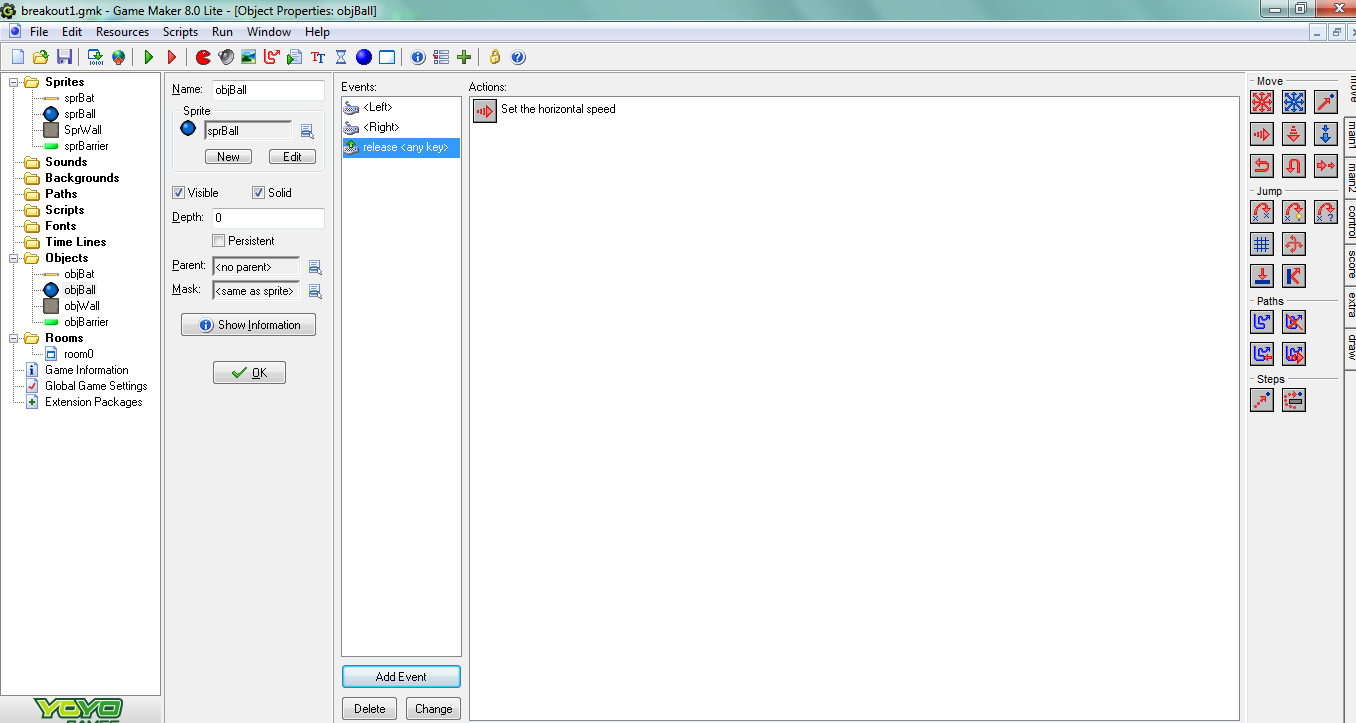Select objBarrier in the resource tree
The width and height of the screenshot is (1356, 723).
pos(86,322)
